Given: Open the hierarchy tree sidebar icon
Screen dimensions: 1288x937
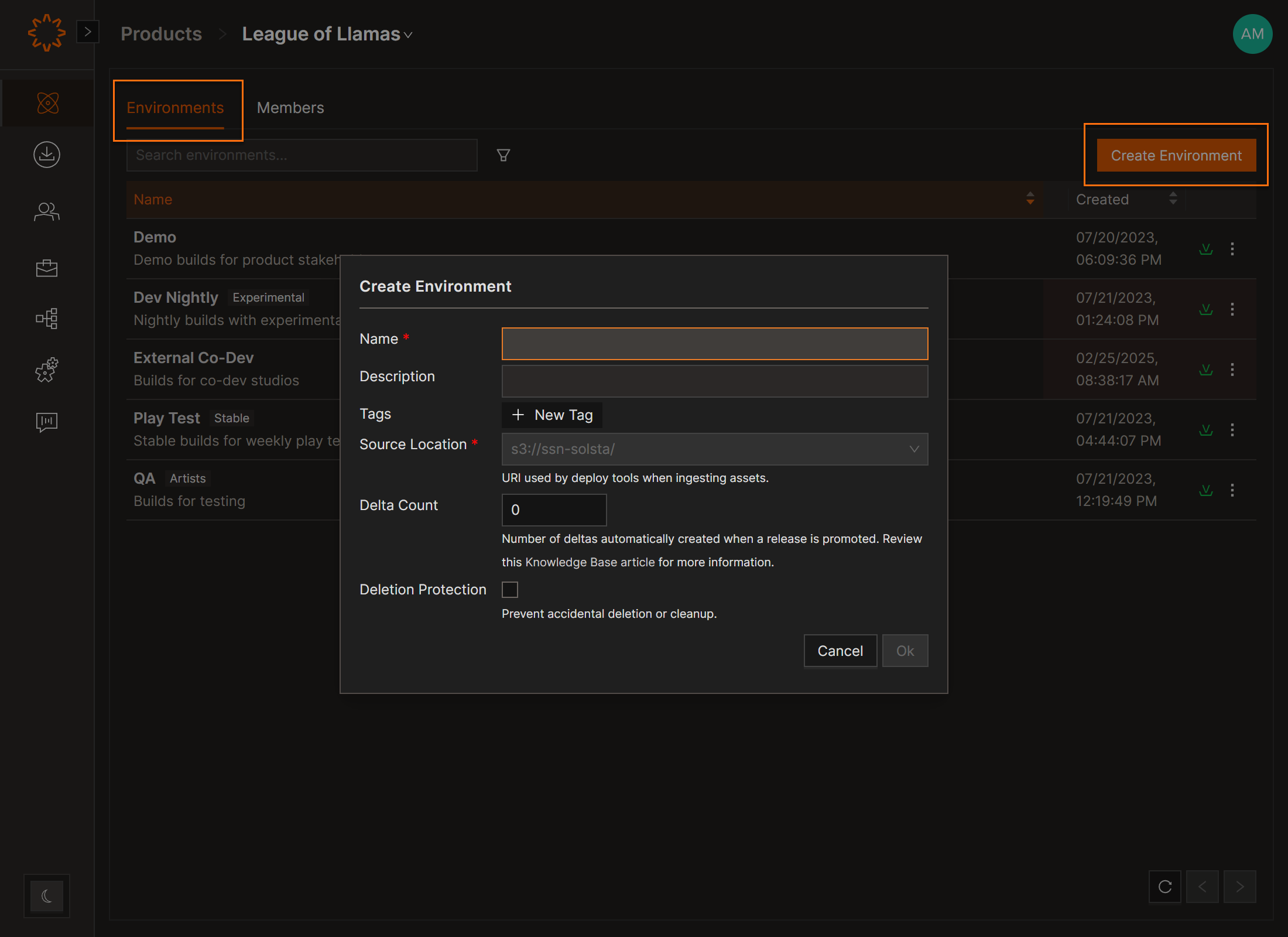Looking at the screenshot, I should coord(47,319).
